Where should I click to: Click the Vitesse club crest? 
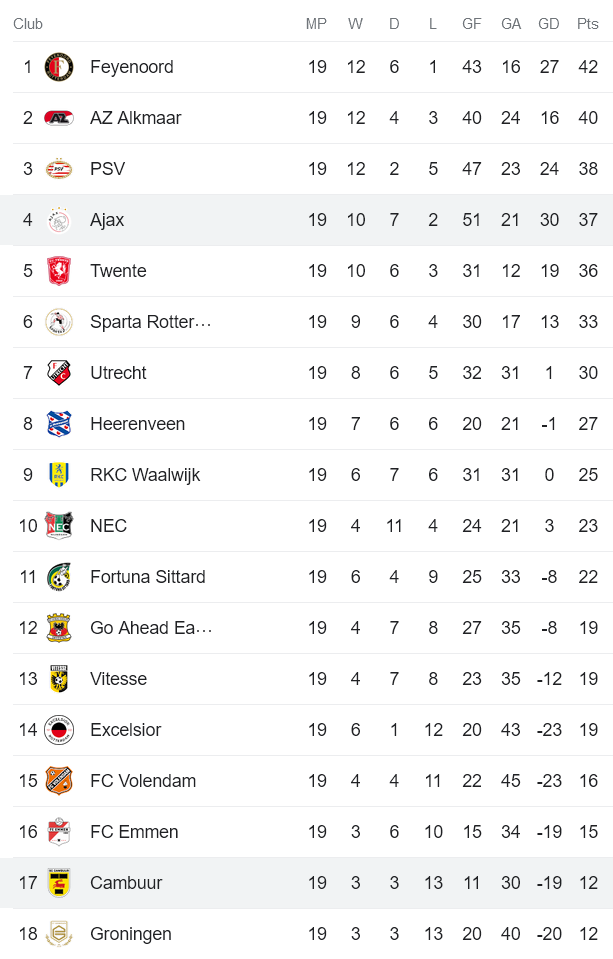[x=59, y=679]
